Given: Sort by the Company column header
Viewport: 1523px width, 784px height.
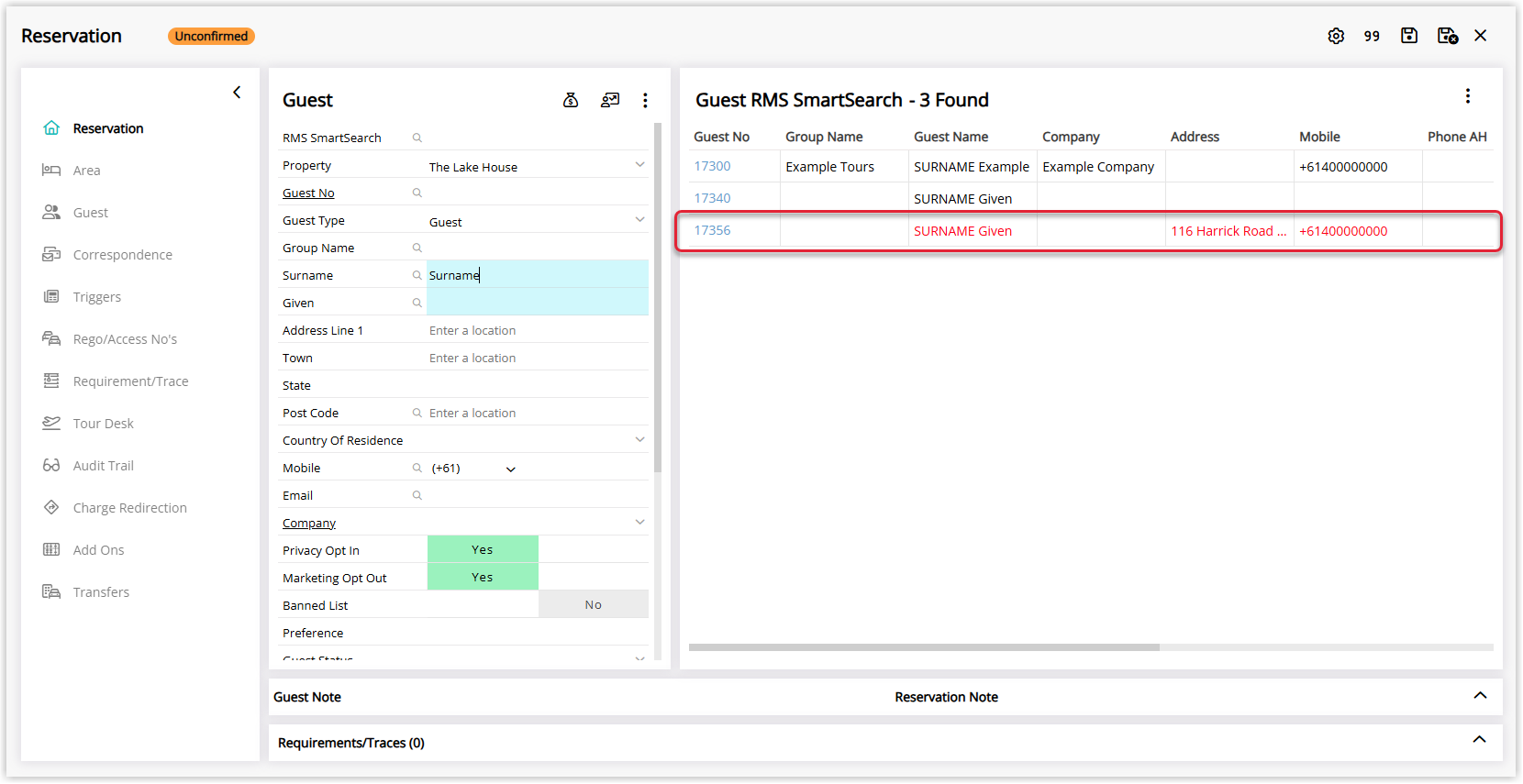Looking at the screenshot, I should (1071, 137).
